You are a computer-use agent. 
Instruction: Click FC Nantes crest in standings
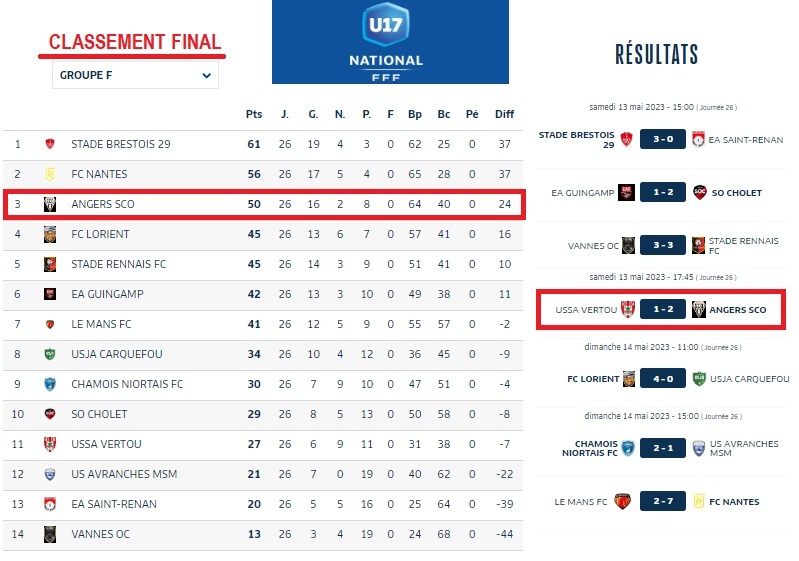pyautogui.click(x=49, y=174)
